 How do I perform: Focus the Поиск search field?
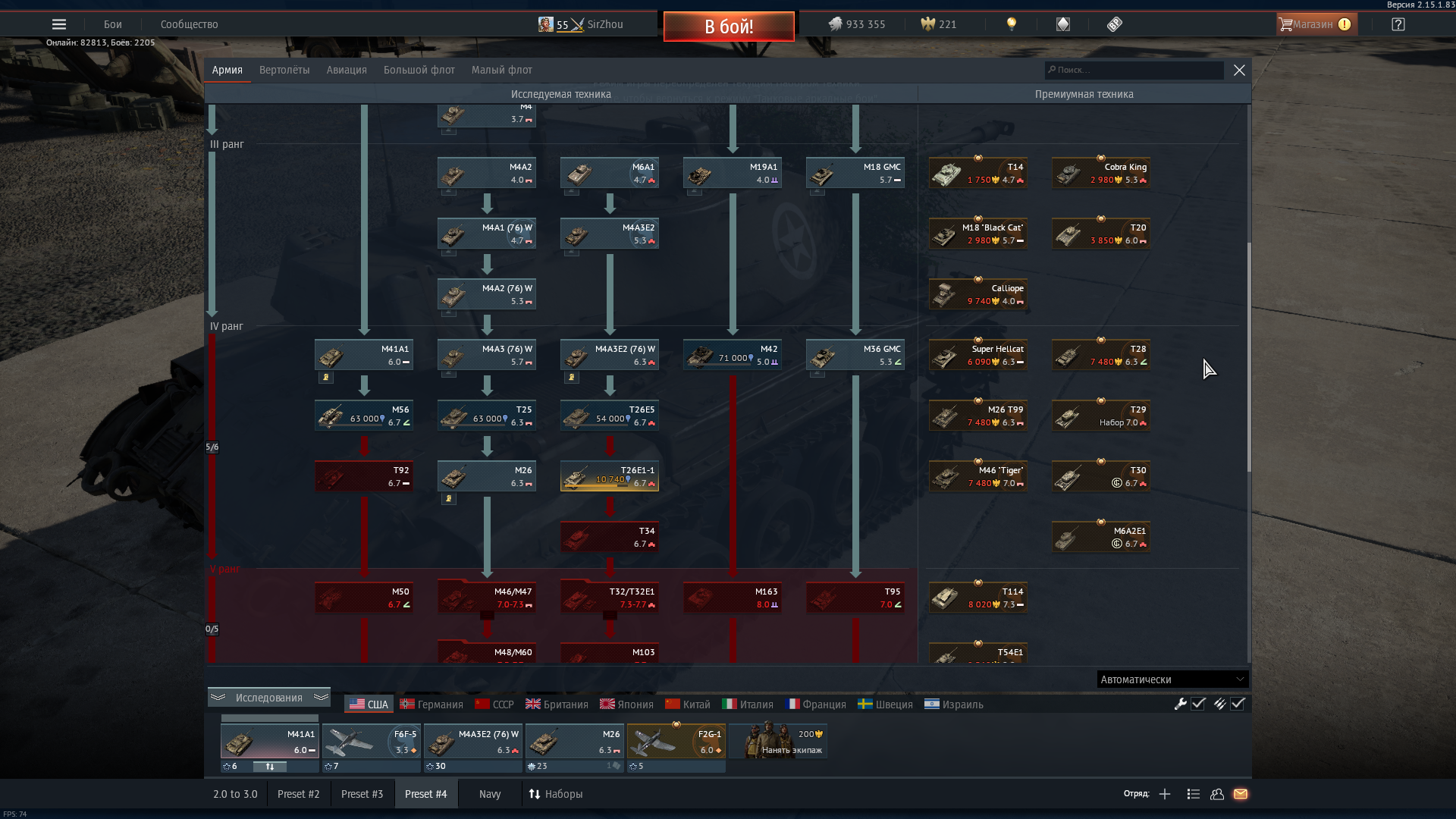click(x=1134, y=70)
